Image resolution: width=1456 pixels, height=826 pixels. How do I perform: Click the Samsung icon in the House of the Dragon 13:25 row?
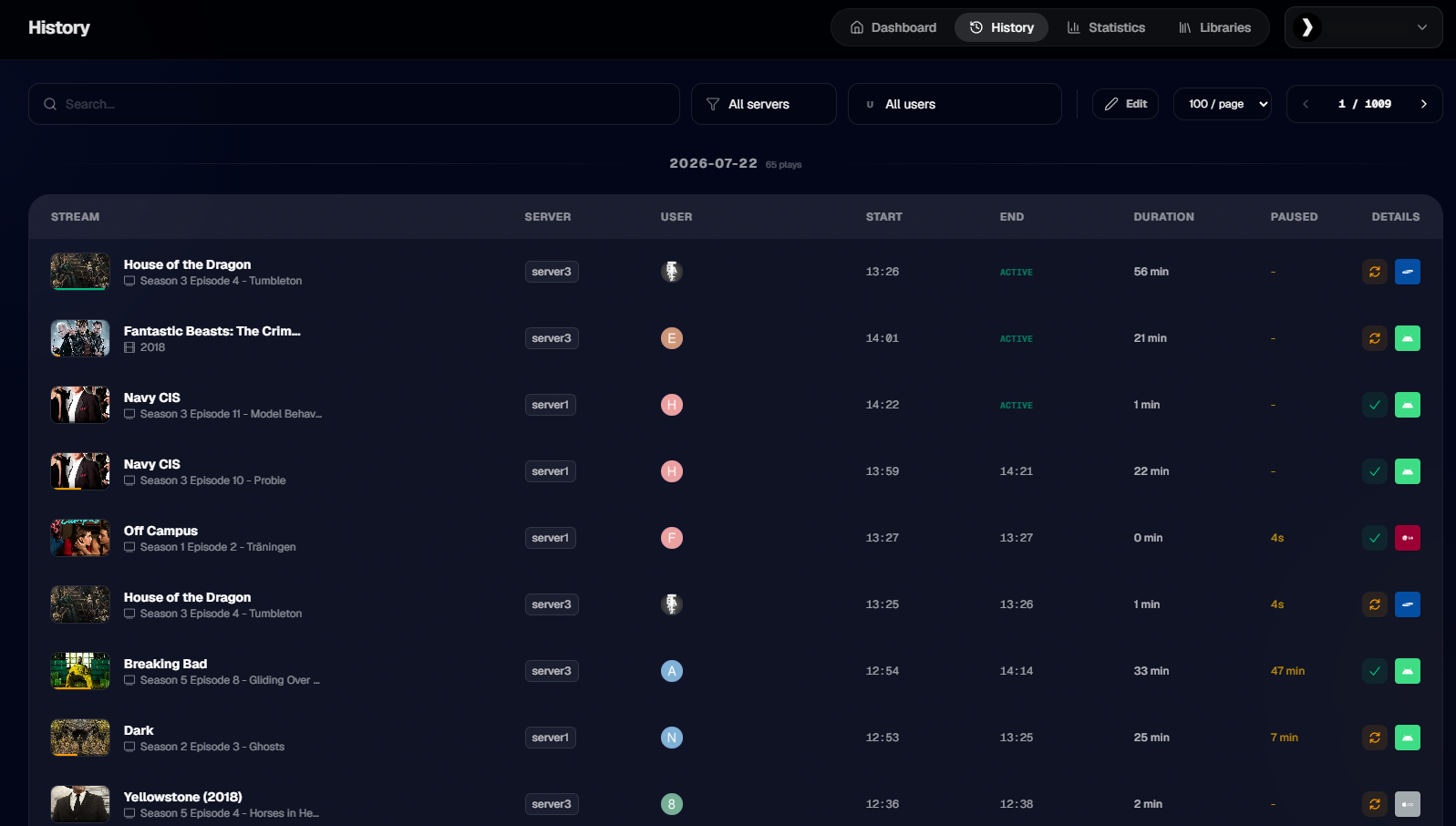tap(1408, 604)
